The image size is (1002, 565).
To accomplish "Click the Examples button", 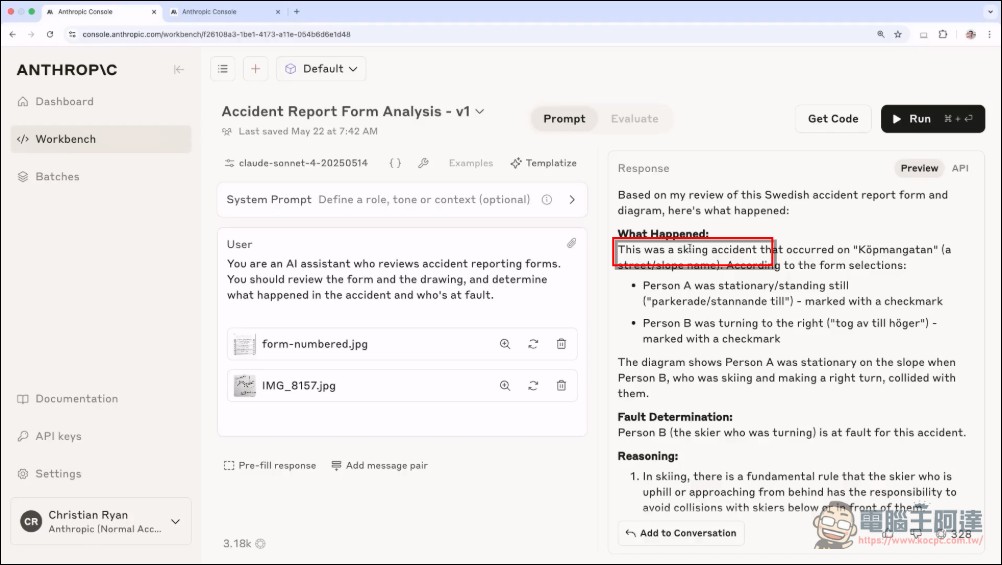I will click(471, 163).
